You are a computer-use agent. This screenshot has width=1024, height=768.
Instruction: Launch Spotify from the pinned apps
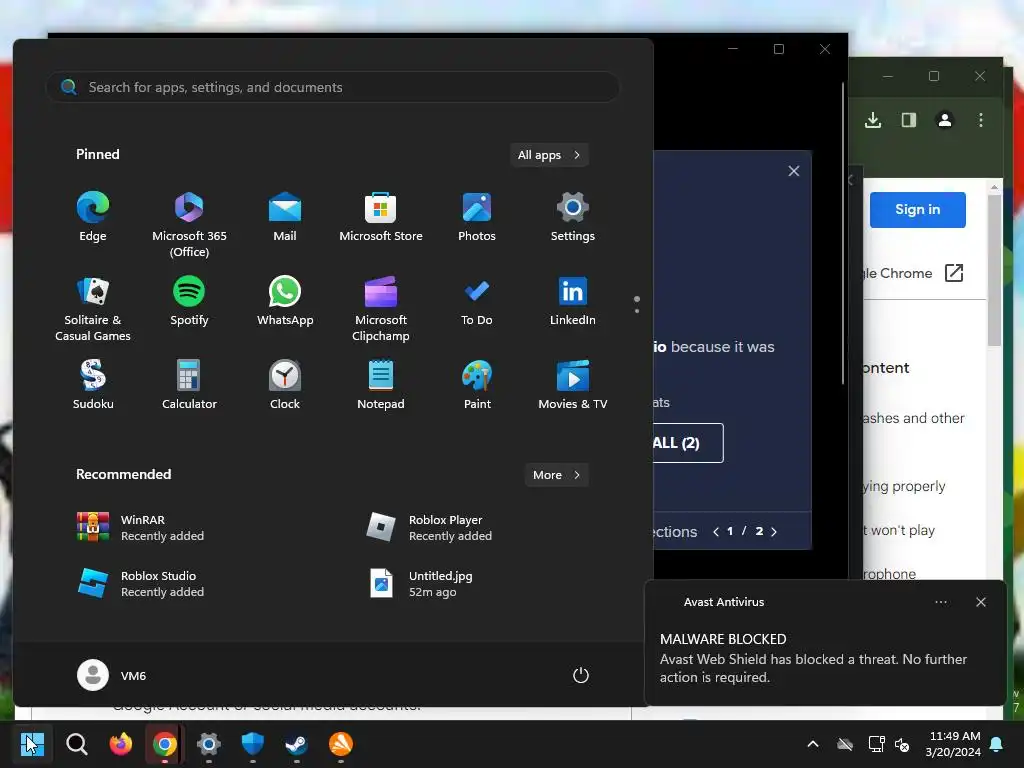[x=189, y=300]
